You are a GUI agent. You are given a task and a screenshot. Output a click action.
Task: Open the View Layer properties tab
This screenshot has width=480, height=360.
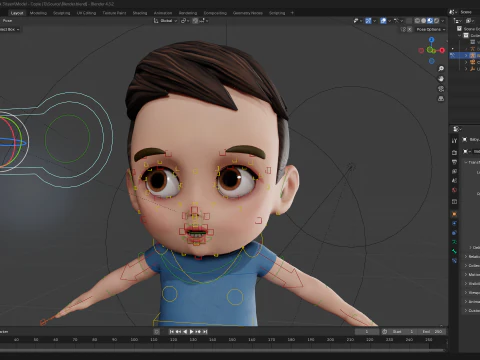[454, 171]
